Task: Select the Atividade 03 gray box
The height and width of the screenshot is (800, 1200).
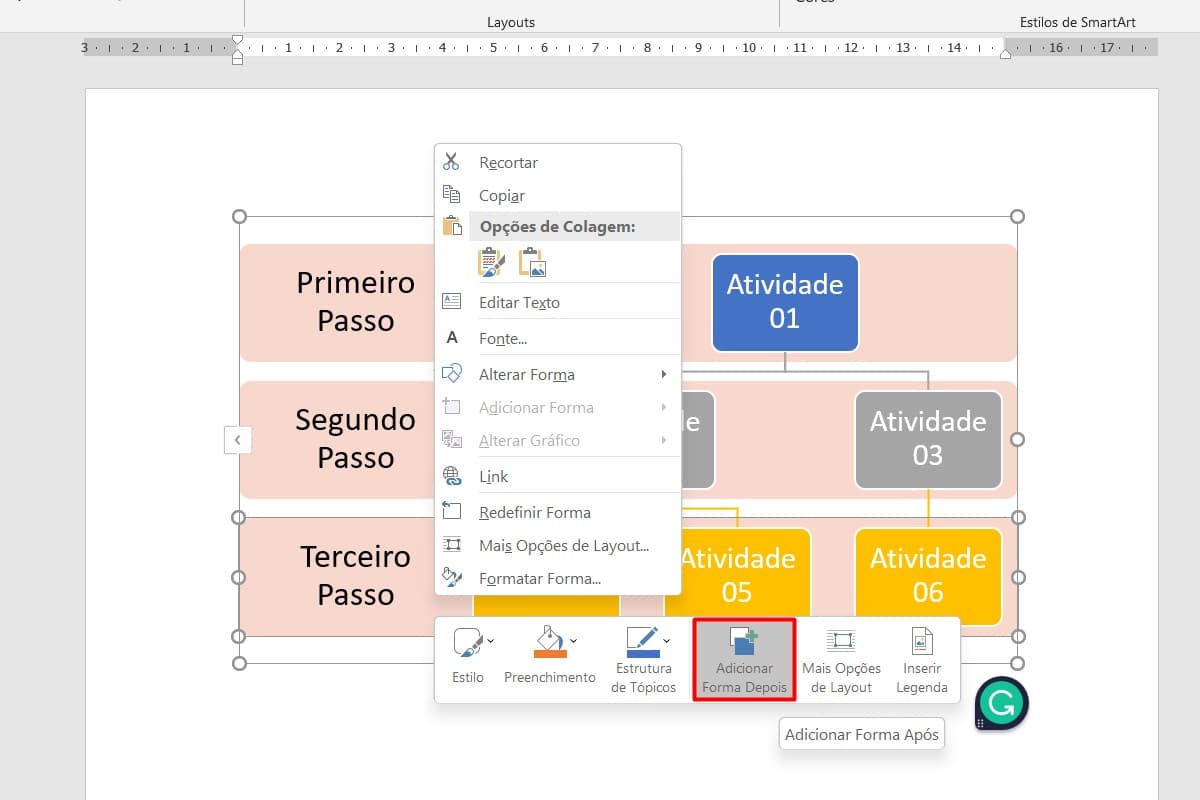Action: (927, 438)
